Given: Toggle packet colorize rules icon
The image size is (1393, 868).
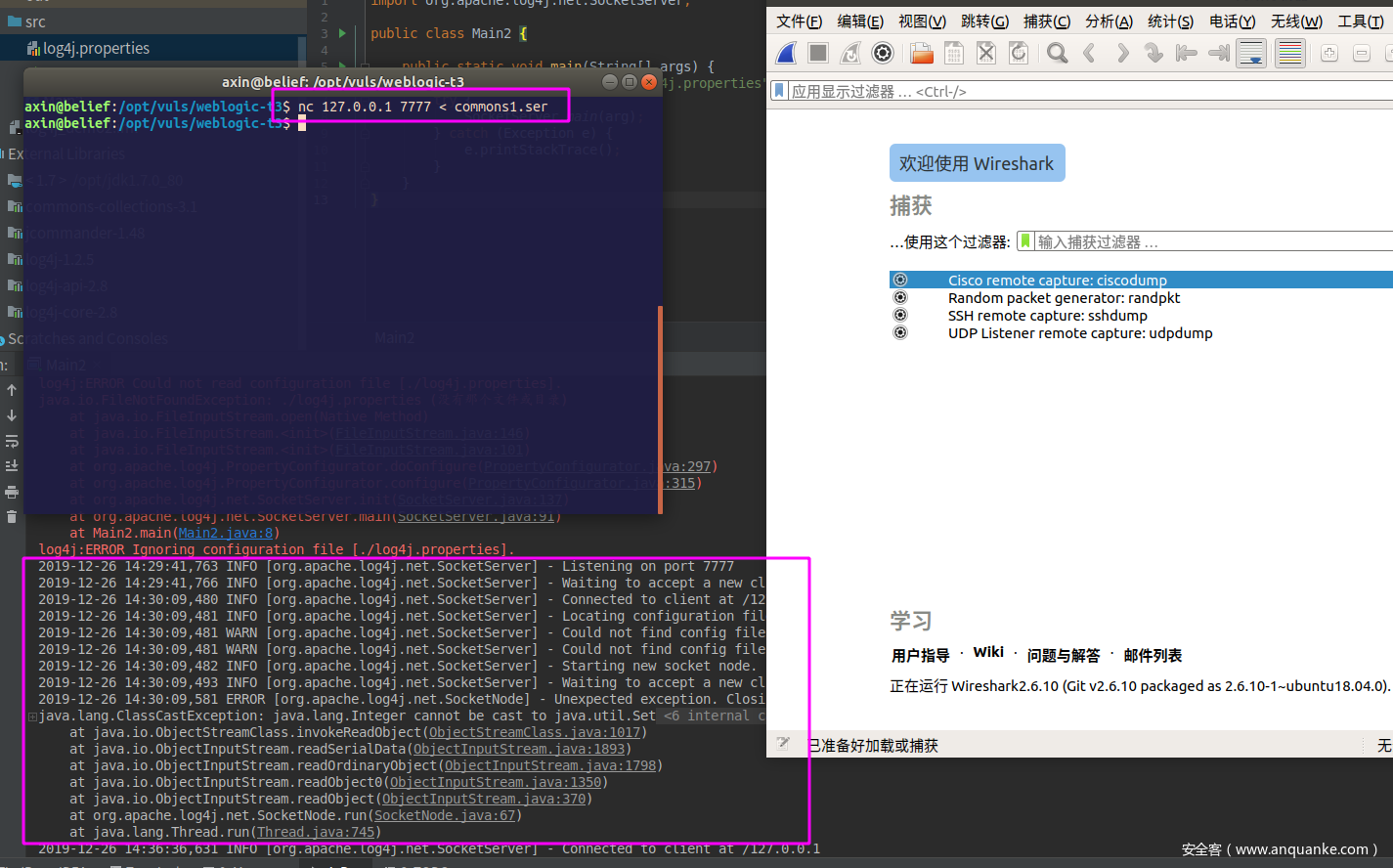Looking at the screenshot, I should click(1290, 53).
